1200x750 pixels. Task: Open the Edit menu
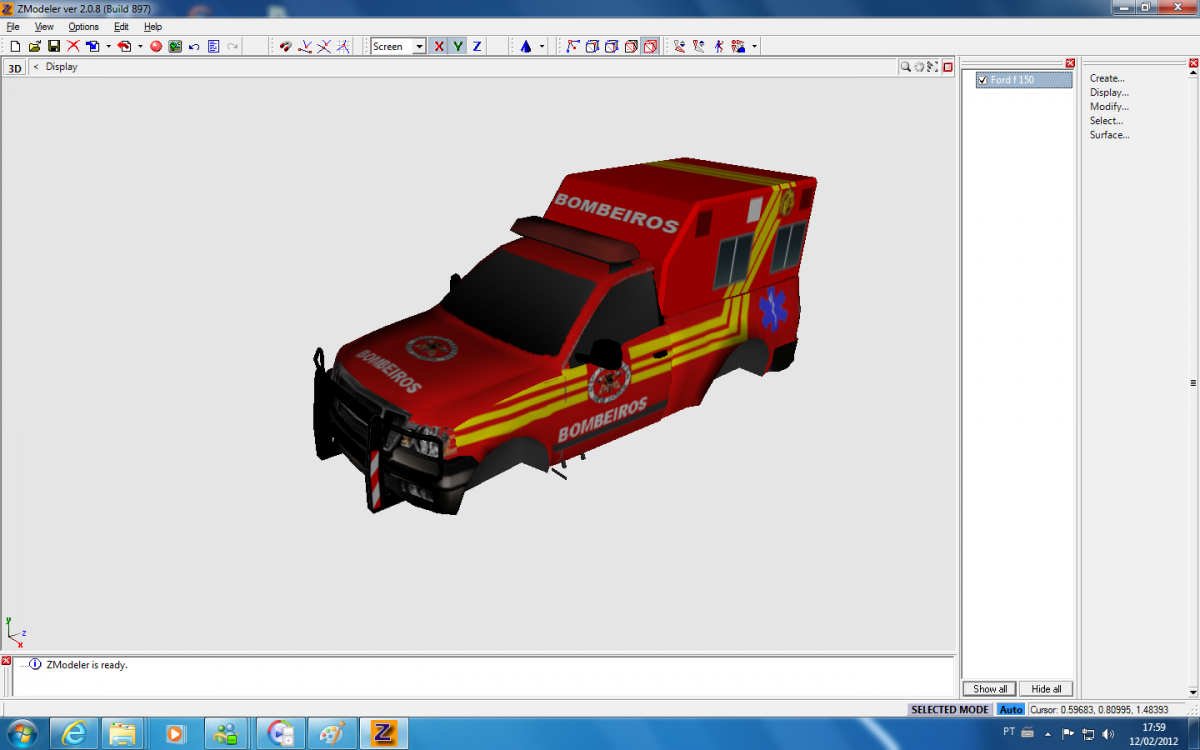(121, 27)
